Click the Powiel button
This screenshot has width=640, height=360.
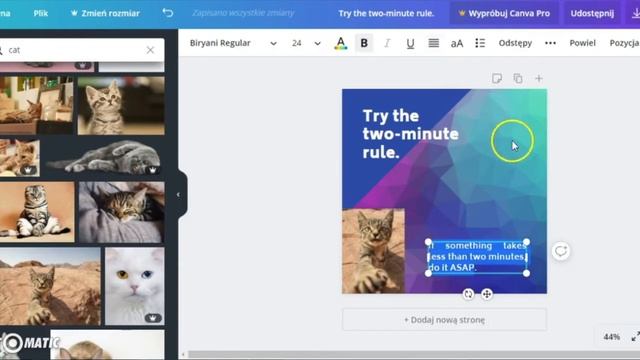point(582,43)
